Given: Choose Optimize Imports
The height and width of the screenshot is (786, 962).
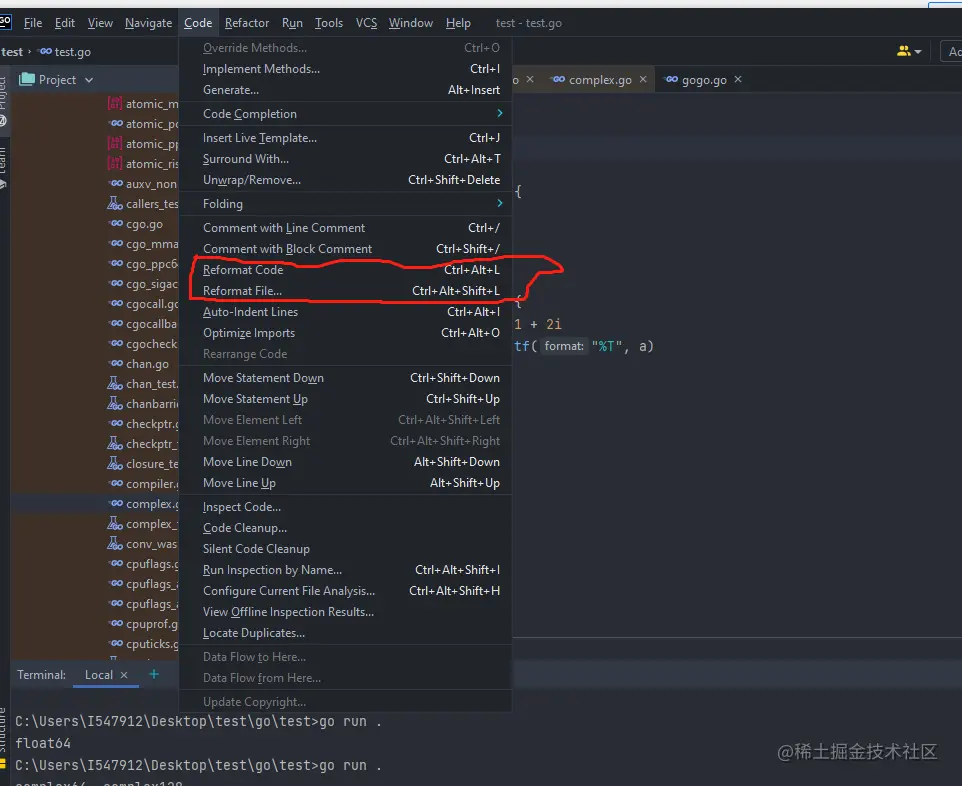Looking at the screenshot, I should [x=346, y=333].
